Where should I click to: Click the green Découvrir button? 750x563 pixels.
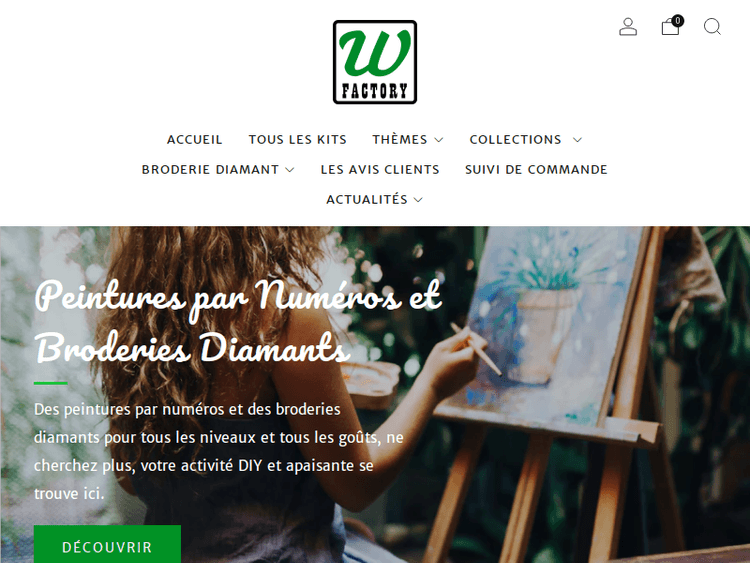coord(107,544)
